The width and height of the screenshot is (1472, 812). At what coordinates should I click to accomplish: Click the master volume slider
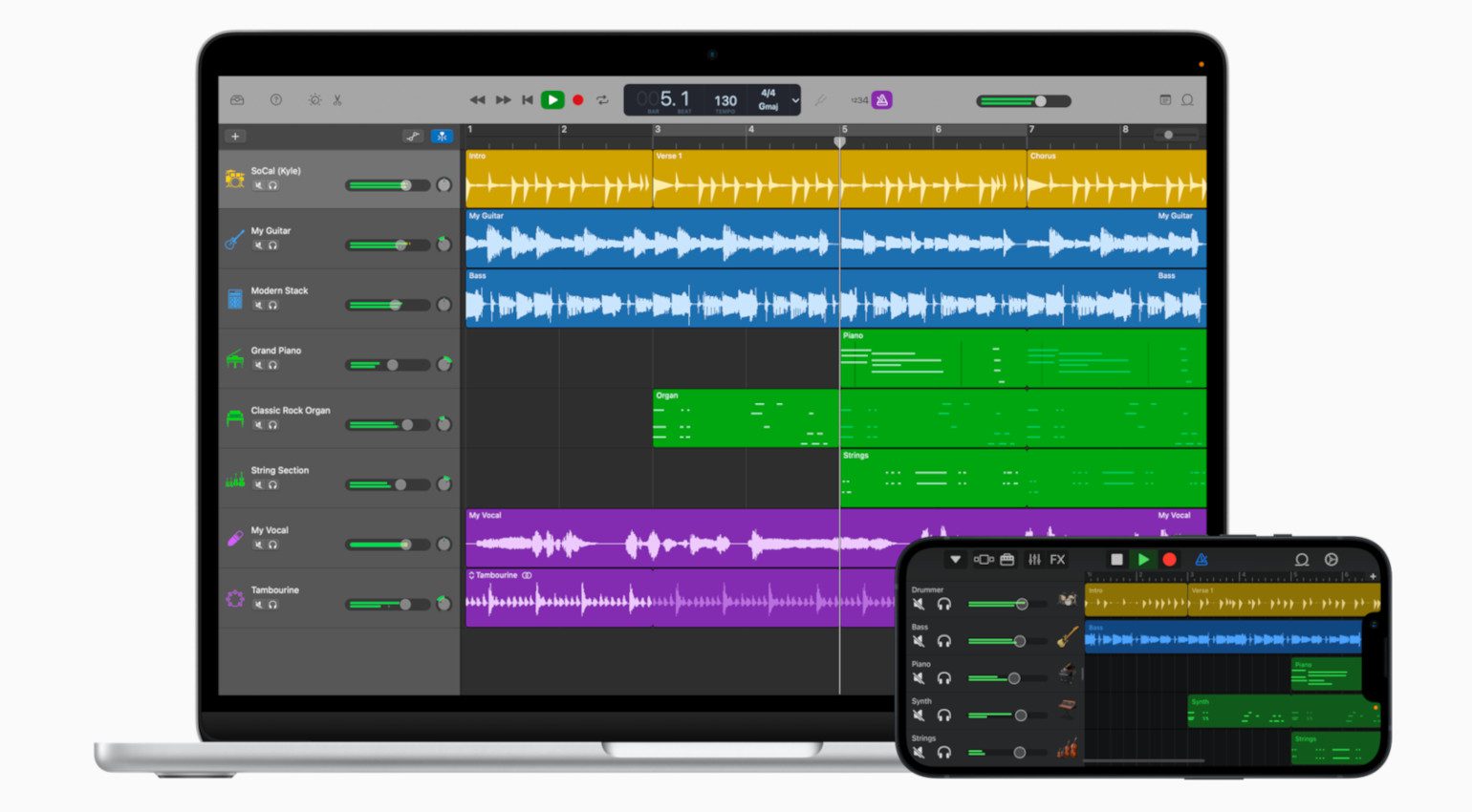(x=1023, y=101)
